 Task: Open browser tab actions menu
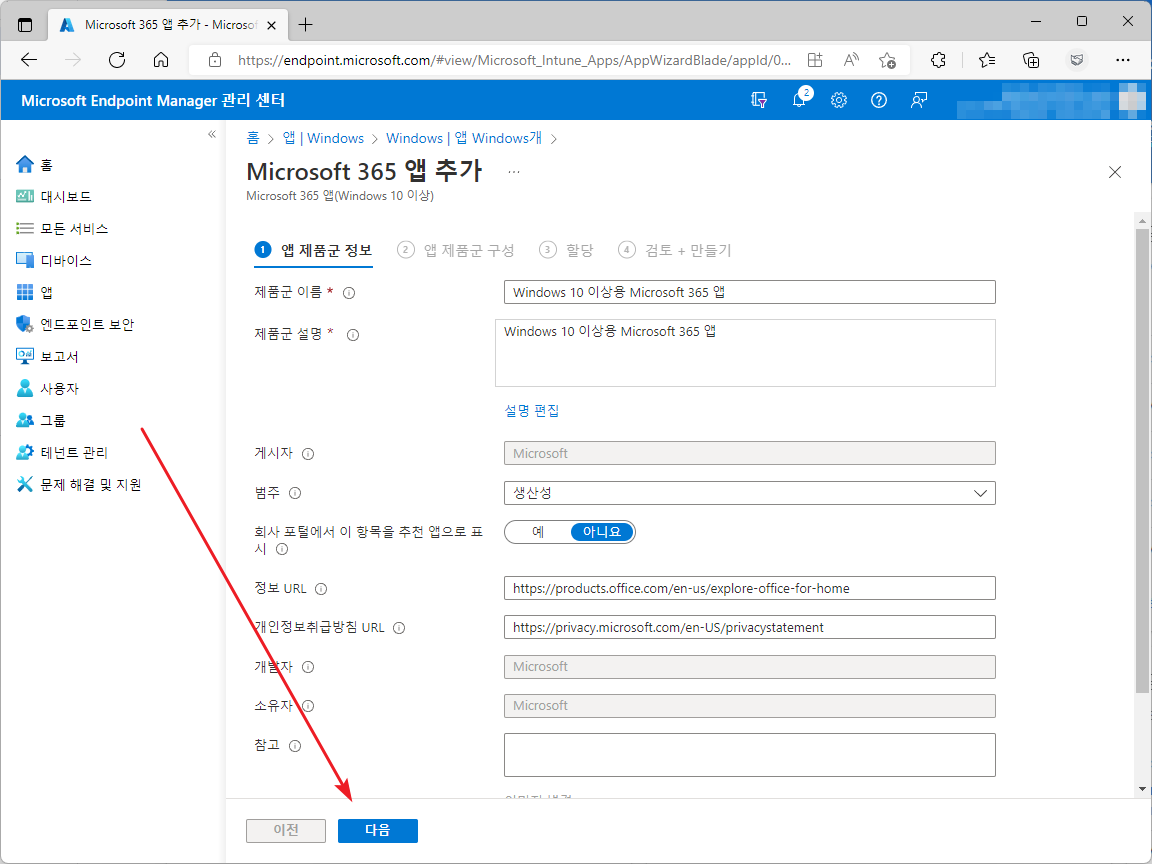(x=25, y=25)
